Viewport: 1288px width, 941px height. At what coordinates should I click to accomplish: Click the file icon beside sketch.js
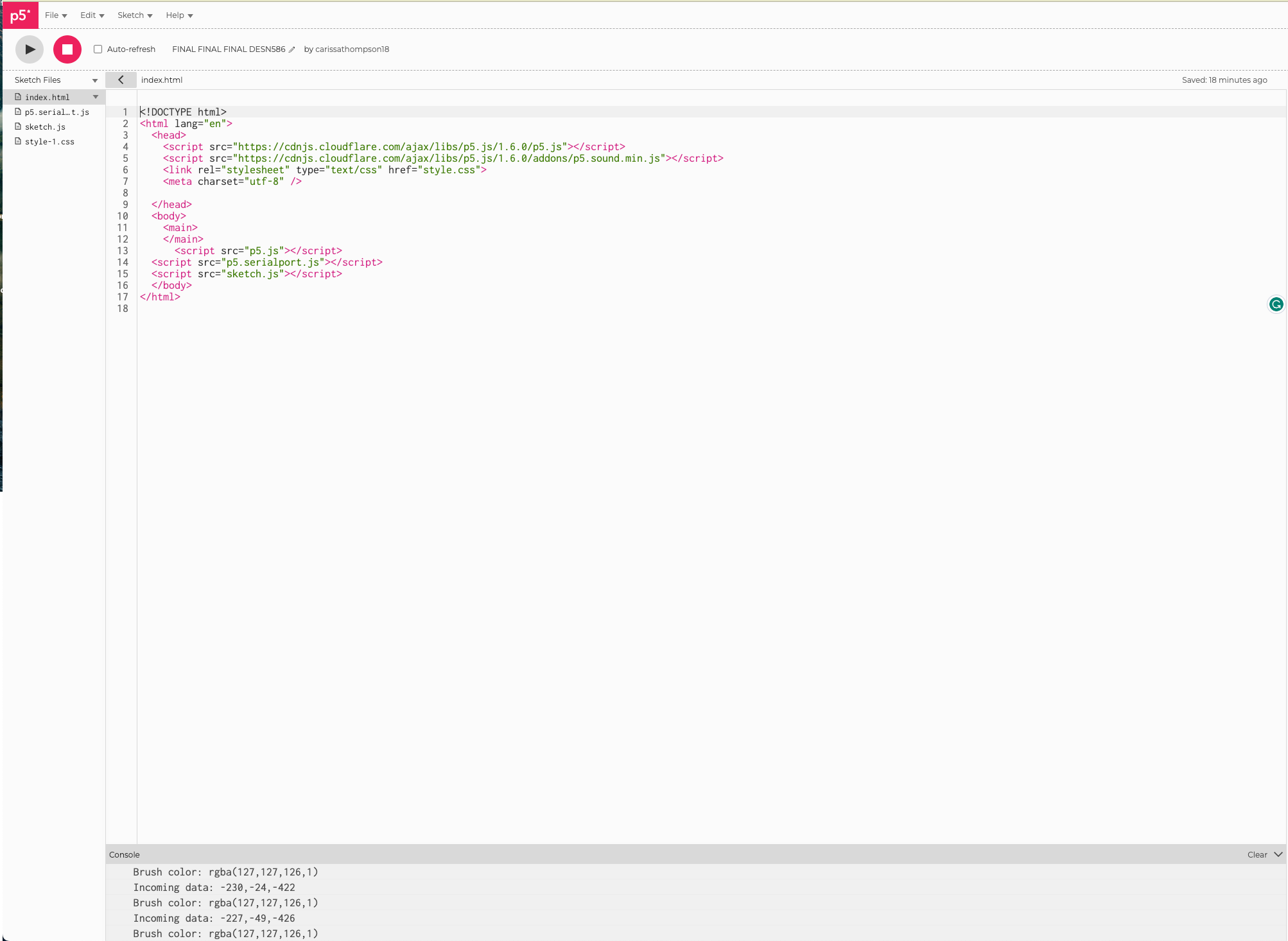pos(18,126)
